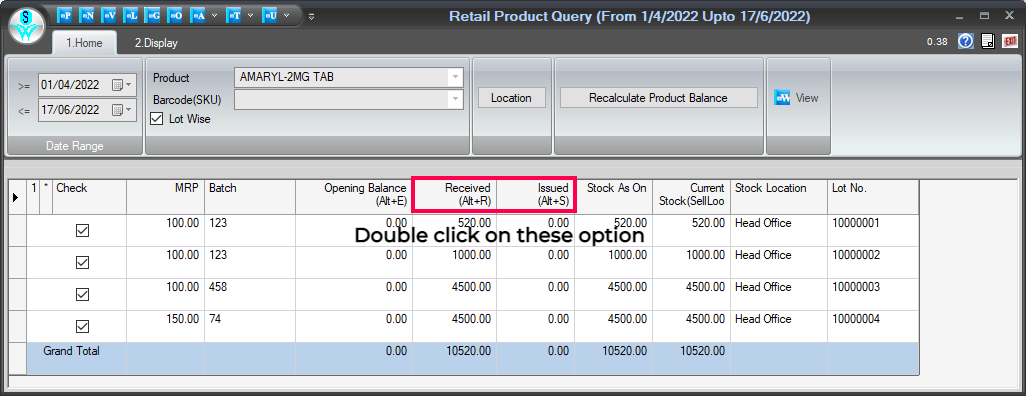Screen dimensions: 1026x396
Task: Click the Stock As On cell 1000.00
Action: [614, 262]
